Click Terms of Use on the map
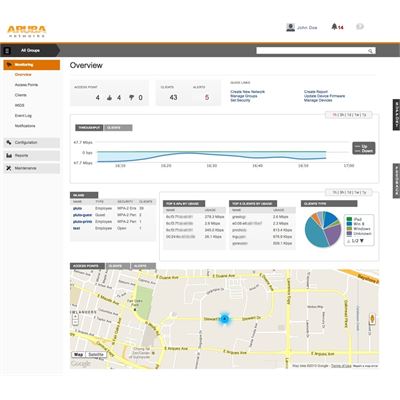 click(x=341, y=366)
